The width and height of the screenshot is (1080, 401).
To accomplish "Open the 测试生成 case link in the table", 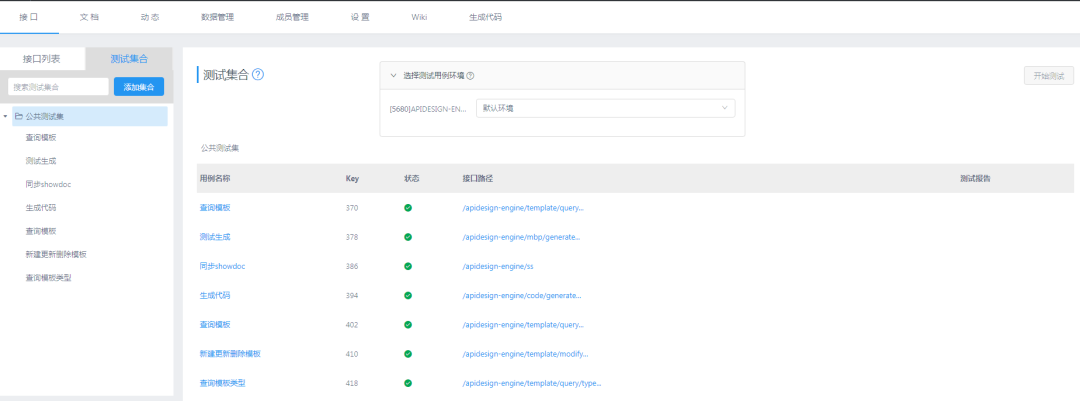I will [x=215, y=237].
